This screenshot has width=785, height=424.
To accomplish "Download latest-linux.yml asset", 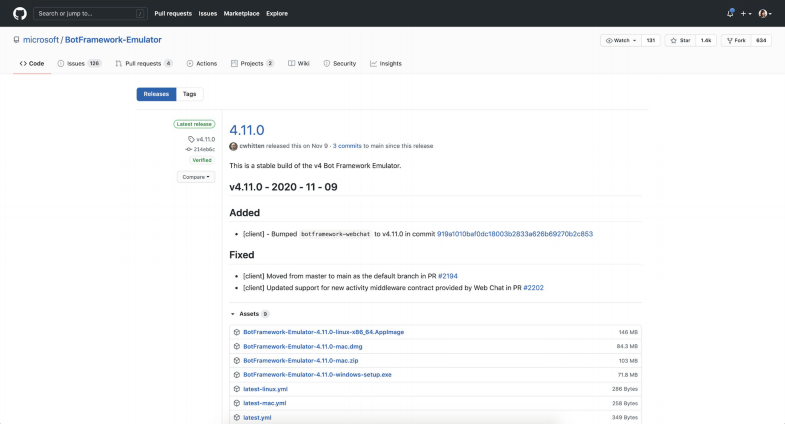I will (265, 389).
